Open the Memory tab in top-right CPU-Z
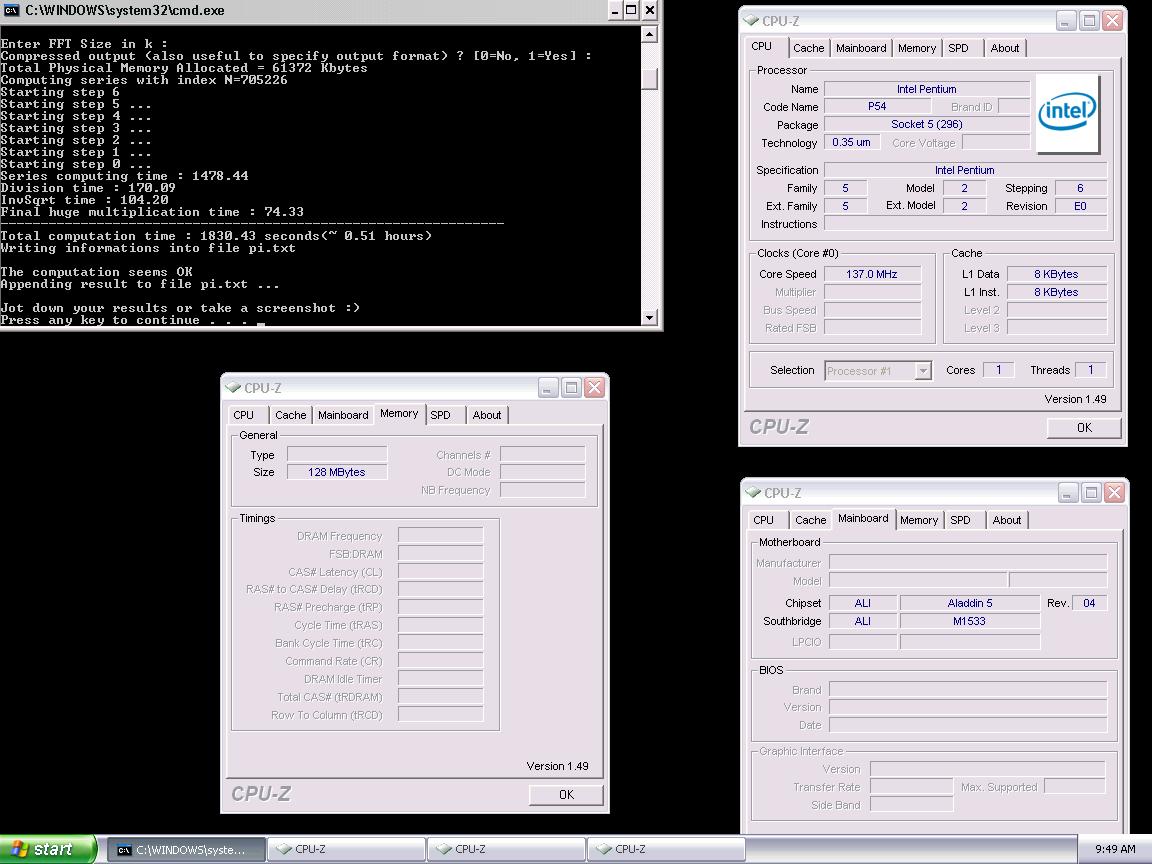The height and width of the screenshot is (864, 1152). [916, 48]
